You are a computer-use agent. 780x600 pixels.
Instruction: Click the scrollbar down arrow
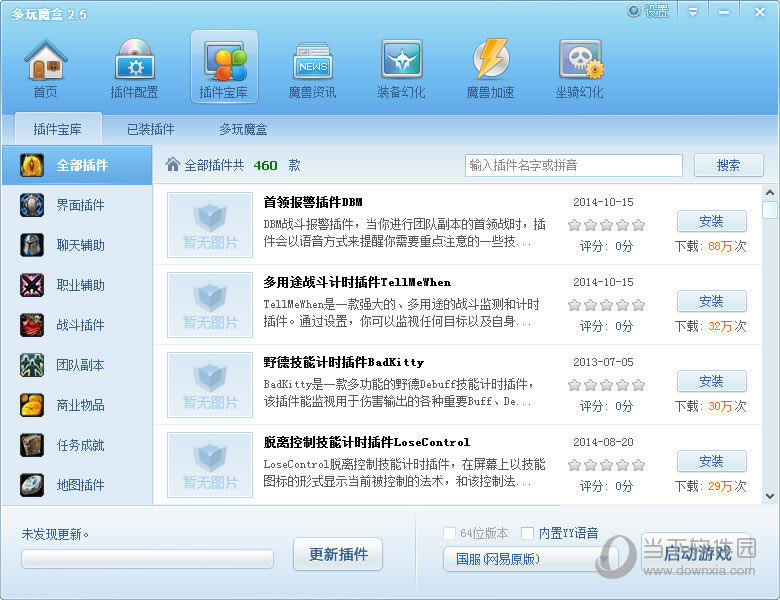770,496
